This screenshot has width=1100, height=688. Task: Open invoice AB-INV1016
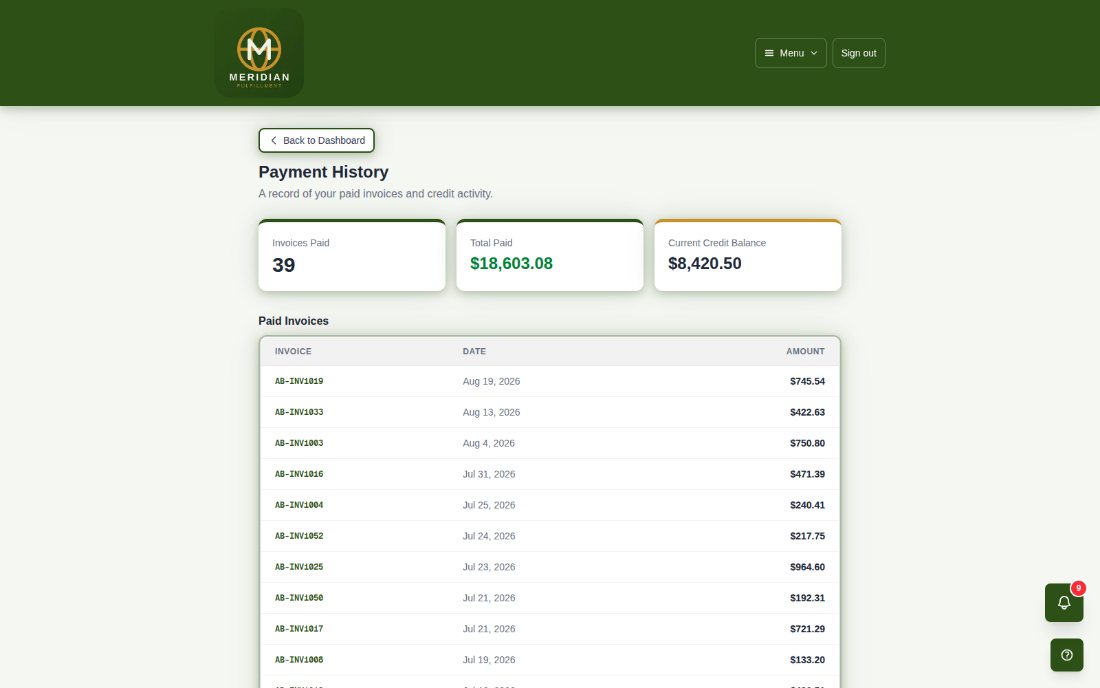(x=299, y=474)
